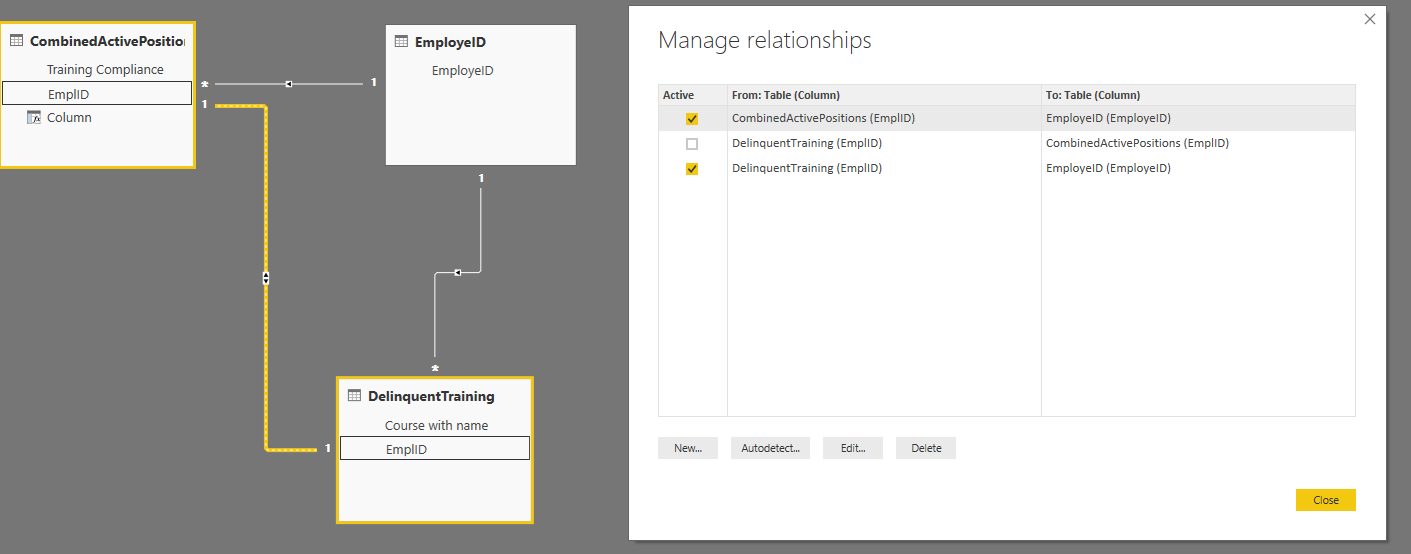
Task: Uncheck Active for DelinquentTraining to EmployeID relationship
Action: point(692,170)
